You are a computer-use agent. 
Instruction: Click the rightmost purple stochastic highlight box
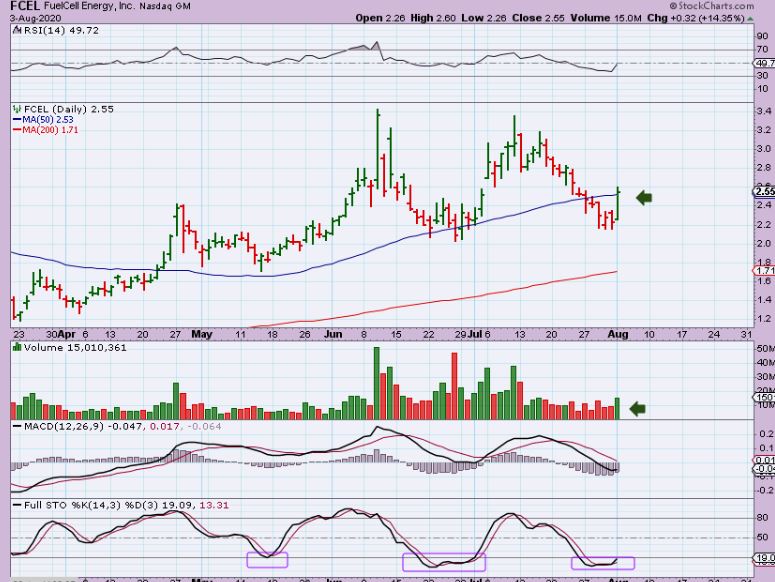coord(603,563)
